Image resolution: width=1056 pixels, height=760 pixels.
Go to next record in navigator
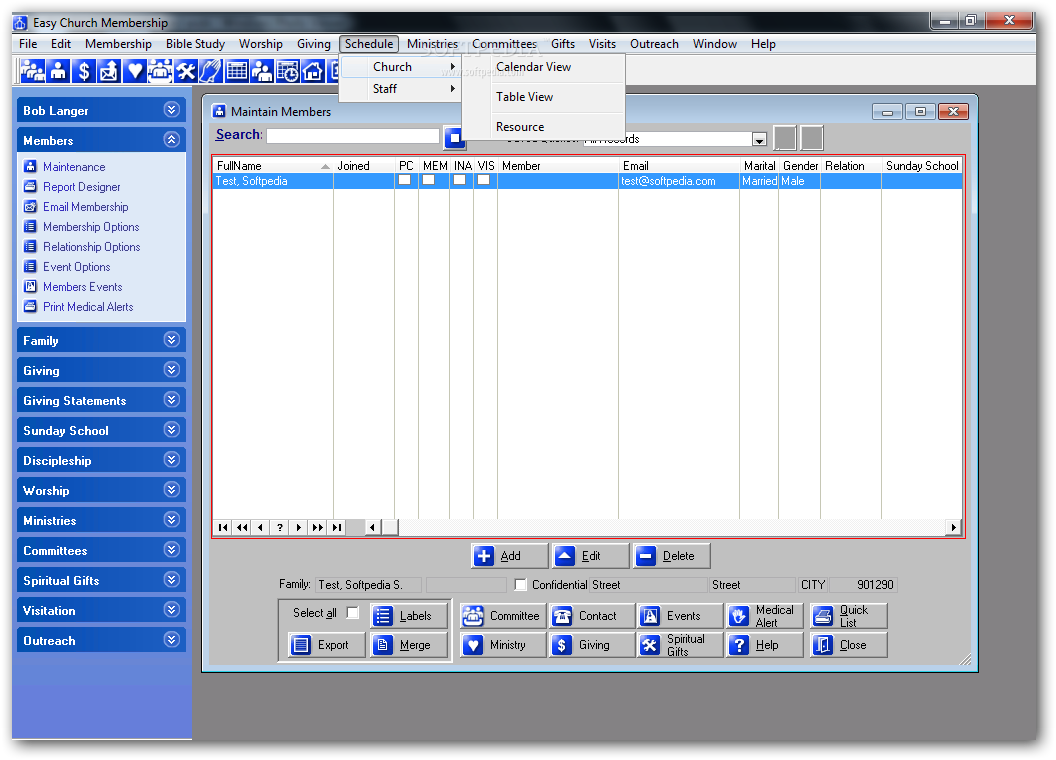(x=298, y=527)
